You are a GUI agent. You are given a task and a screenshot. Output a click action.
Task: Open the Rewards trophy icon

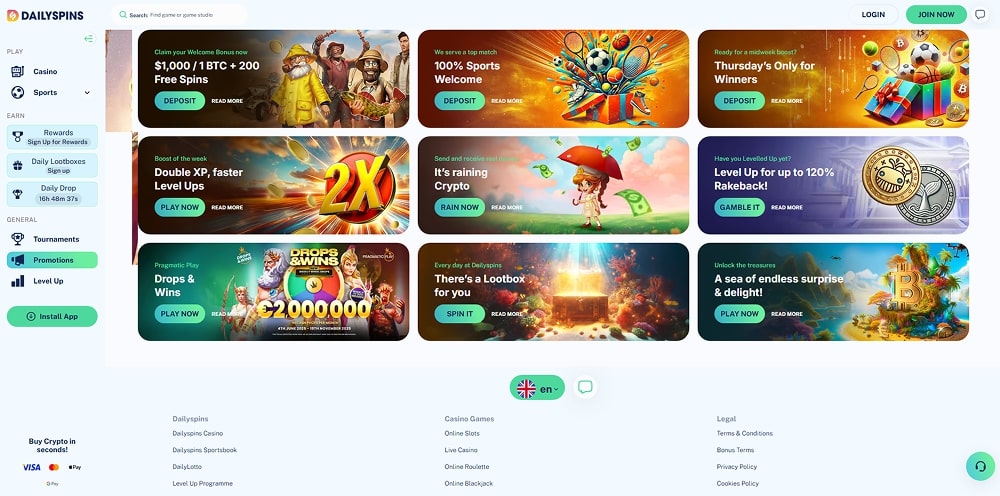(17, 136)
